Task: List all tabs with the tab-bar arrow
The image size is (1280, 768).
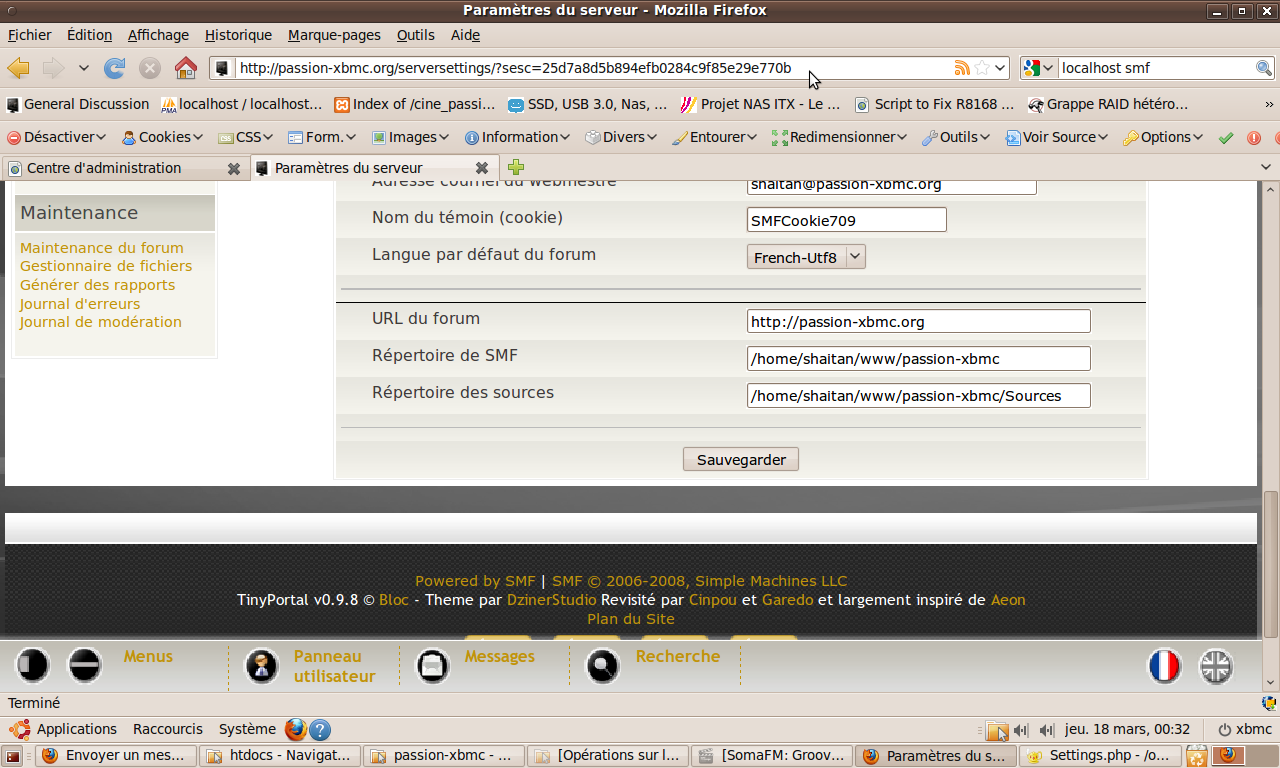Action: click(1265, 168)
